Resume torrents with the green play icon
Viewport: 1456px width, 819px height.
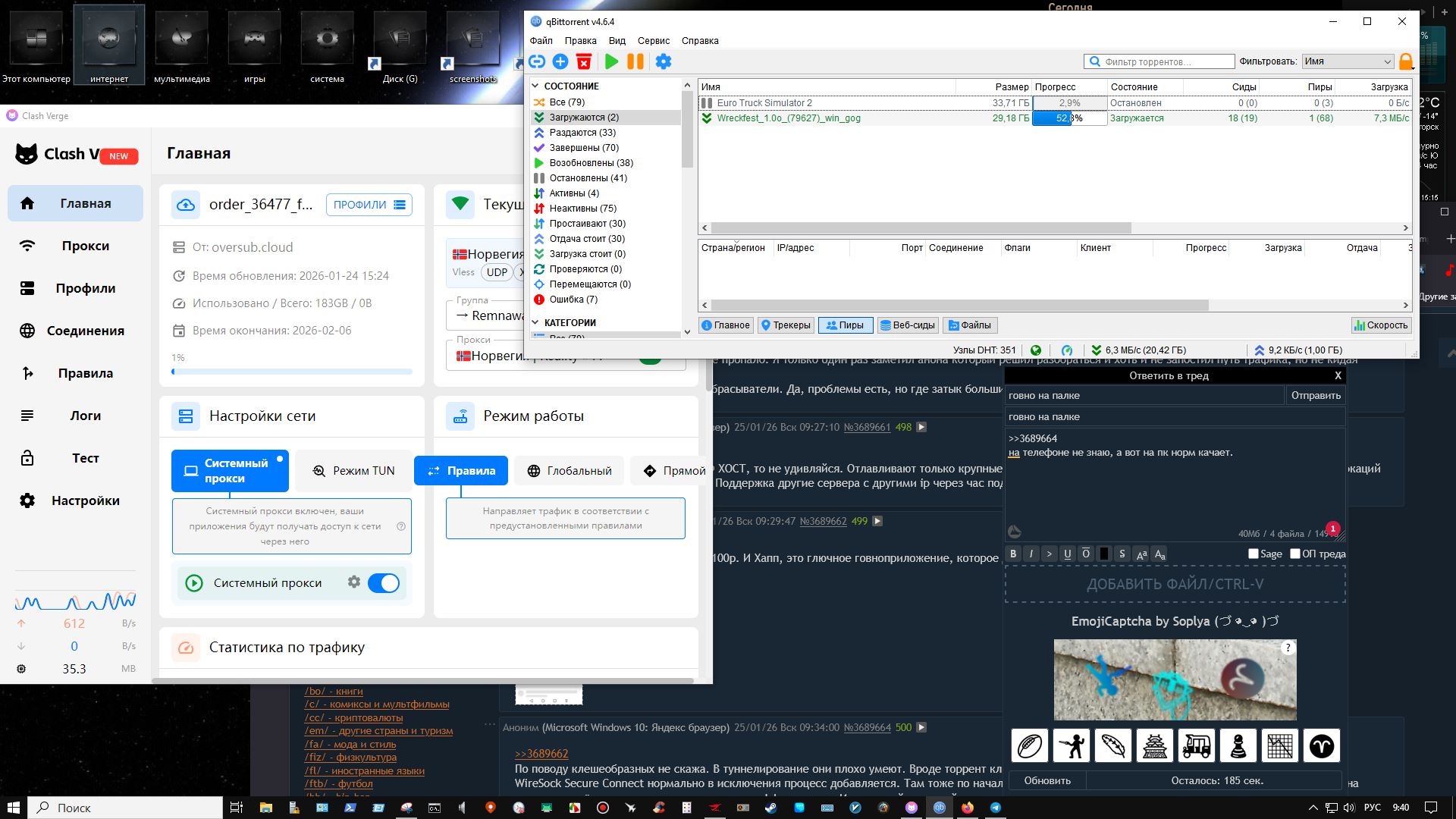(612, 62)
